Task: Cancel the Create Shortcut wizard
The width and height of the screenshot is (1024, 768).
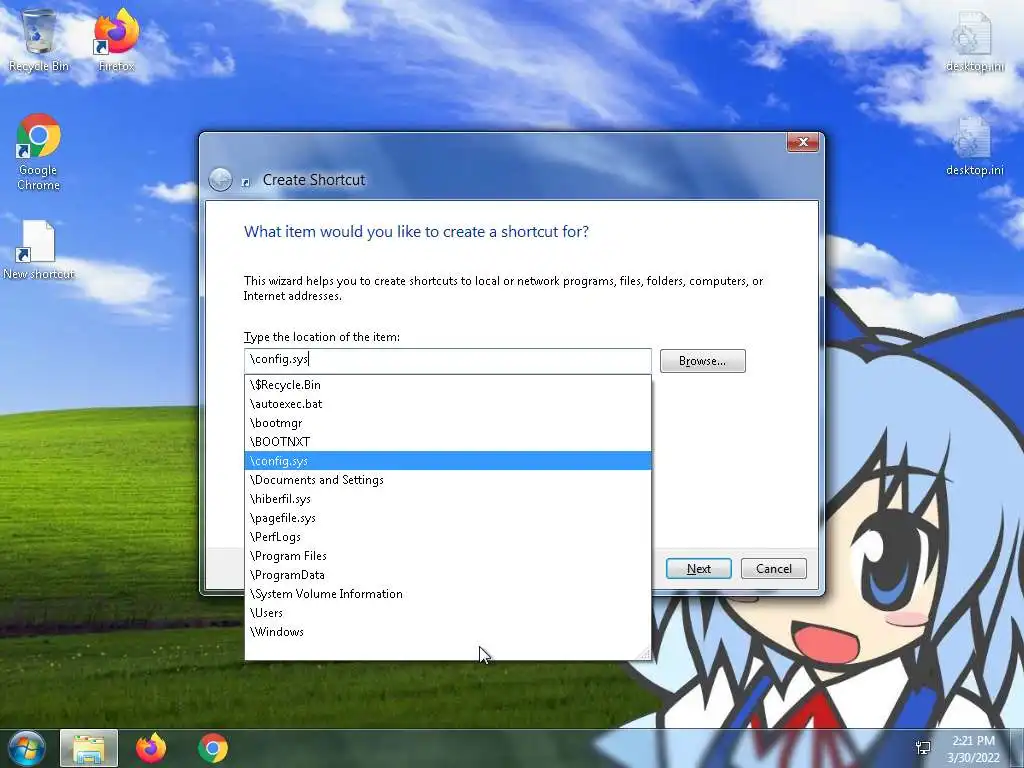Action: 774,569
